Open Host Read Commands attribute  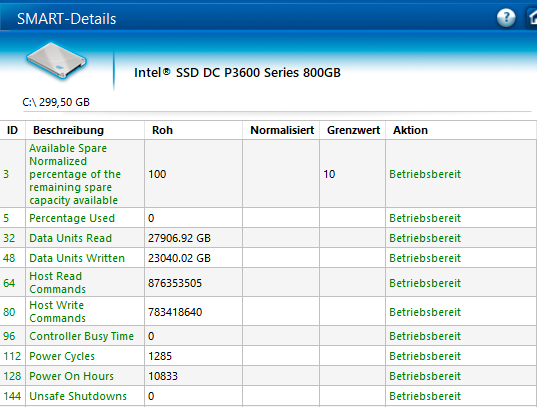58,283
